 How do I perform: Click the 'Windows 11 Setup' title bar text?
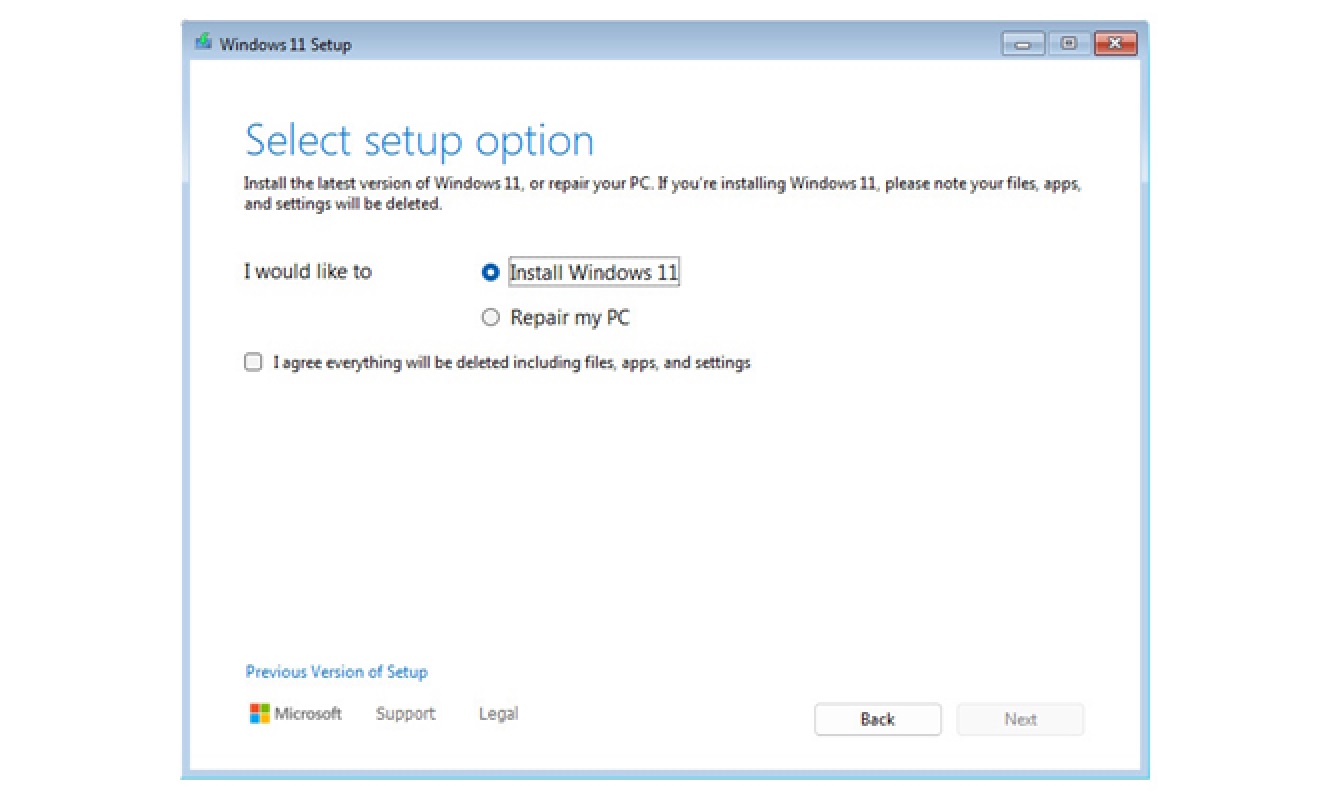pyautogui.click(x=285, y=44)
